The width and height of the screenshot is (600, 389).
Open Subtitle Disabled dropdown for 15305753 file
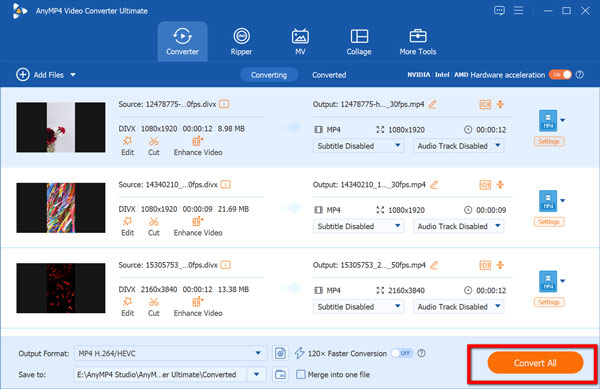tap(359, 306)
